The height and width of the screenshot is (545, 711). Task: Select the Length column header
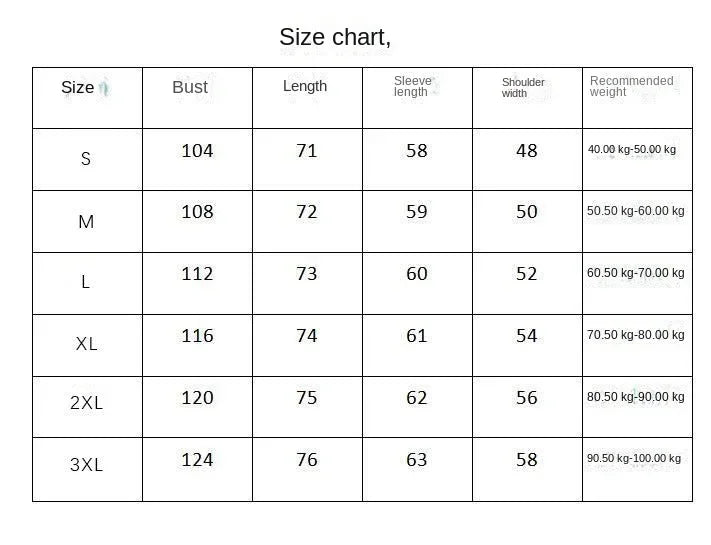click(x=305, y=86)
